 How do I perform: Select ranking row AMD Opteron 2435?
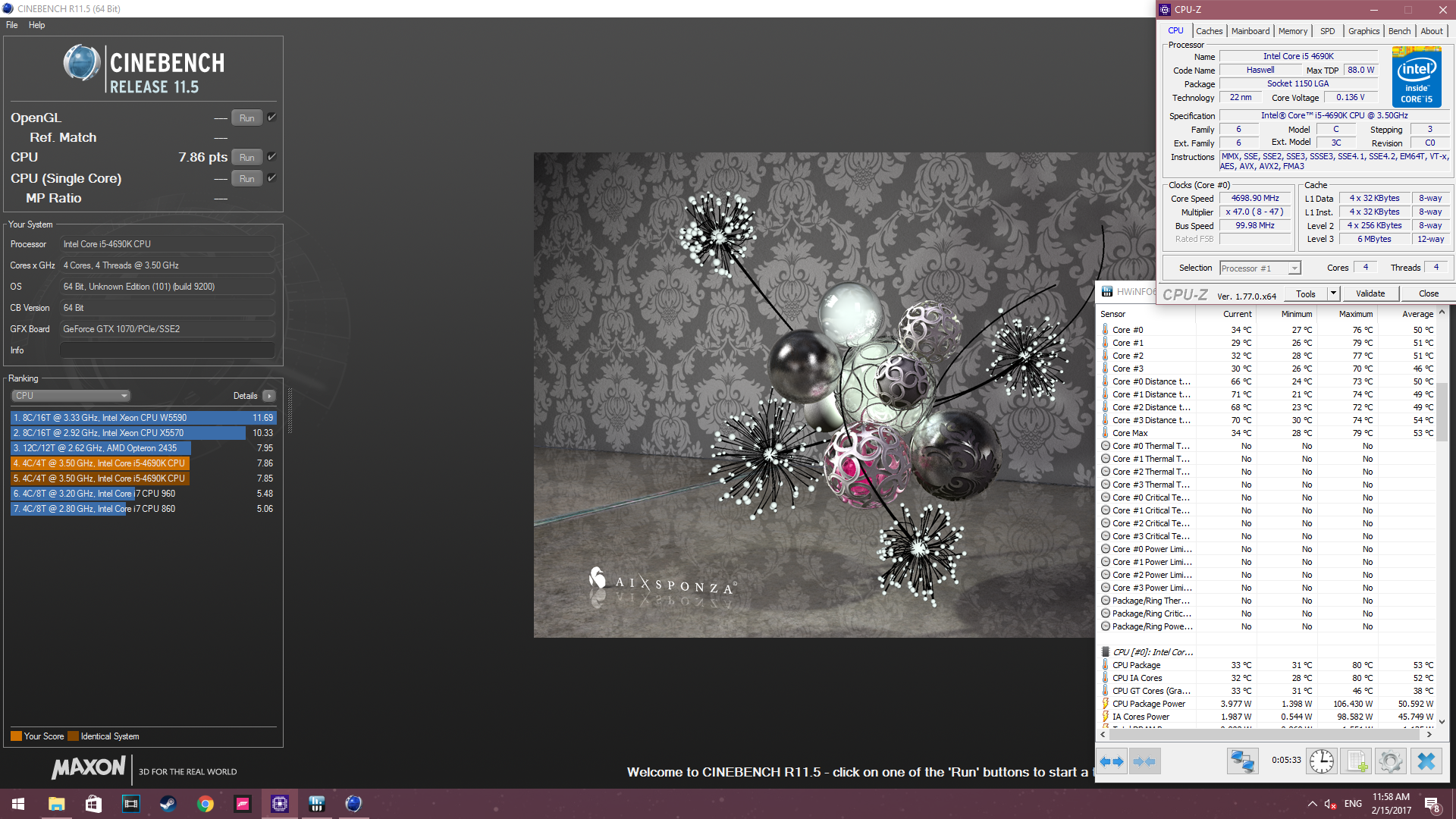click(143, 448)
